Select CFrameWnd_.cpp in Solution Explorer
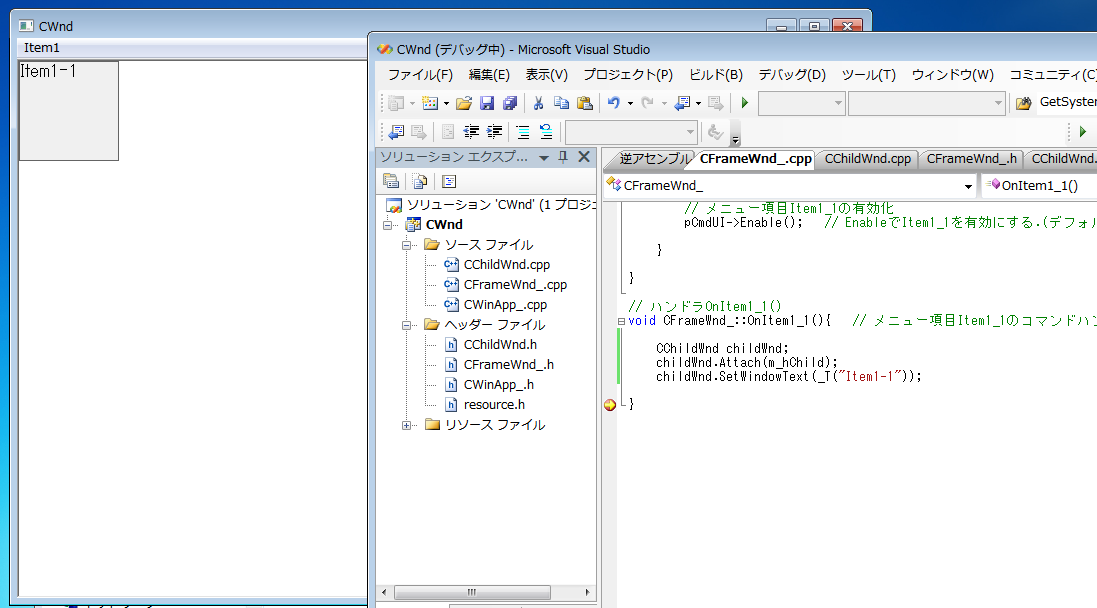 click(x=515, y=285)
